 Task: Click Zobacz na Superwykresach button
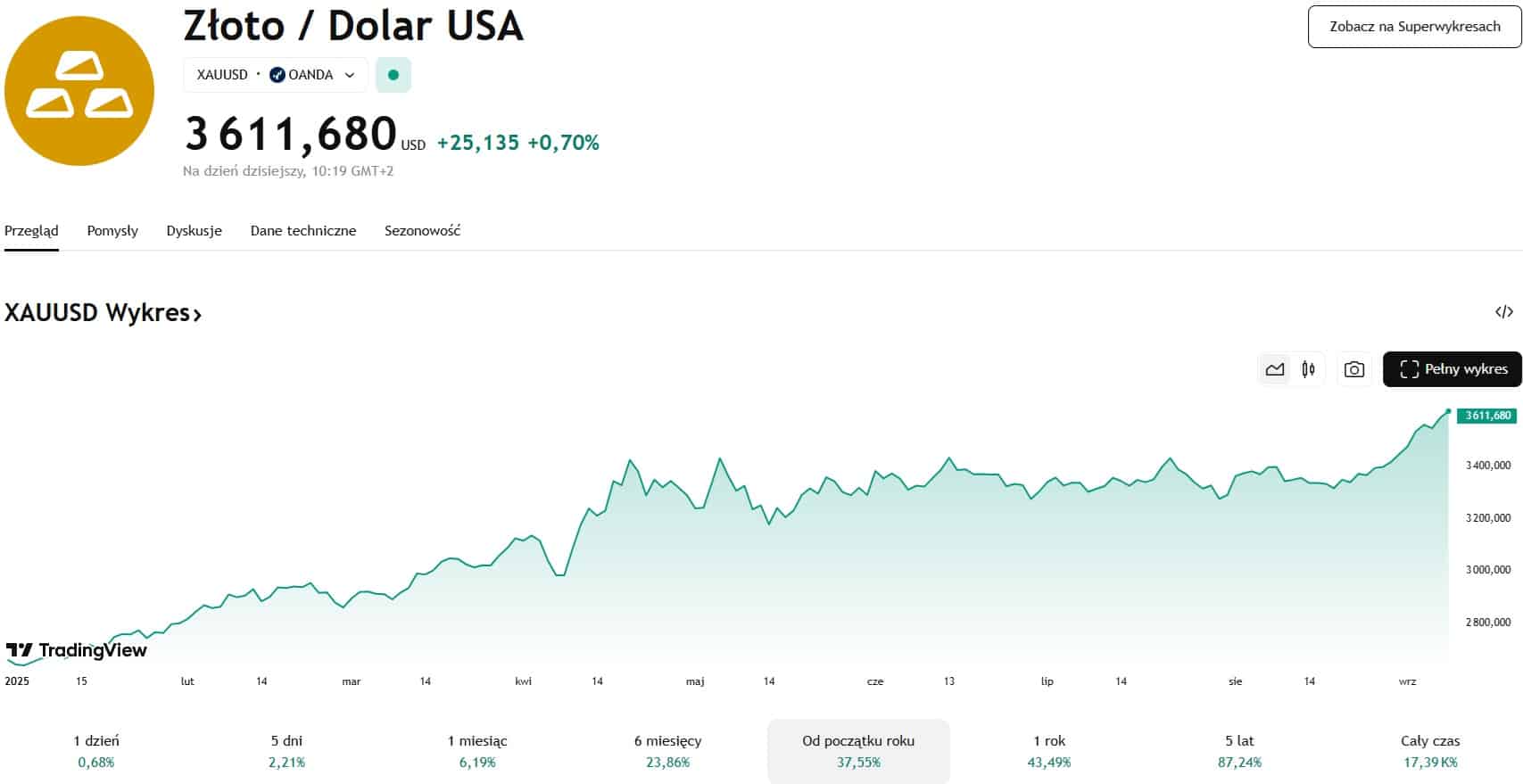1414,27
